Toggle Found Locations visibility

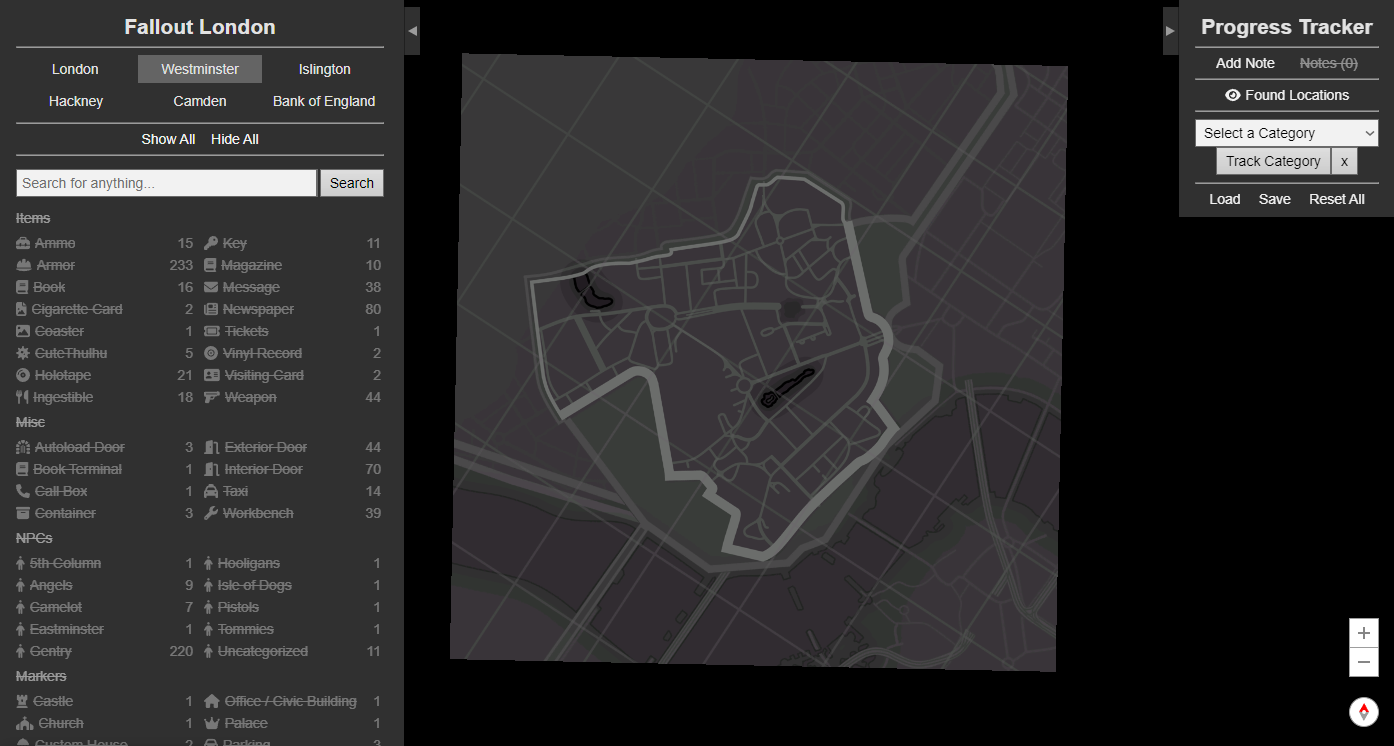pos(1287,95)
